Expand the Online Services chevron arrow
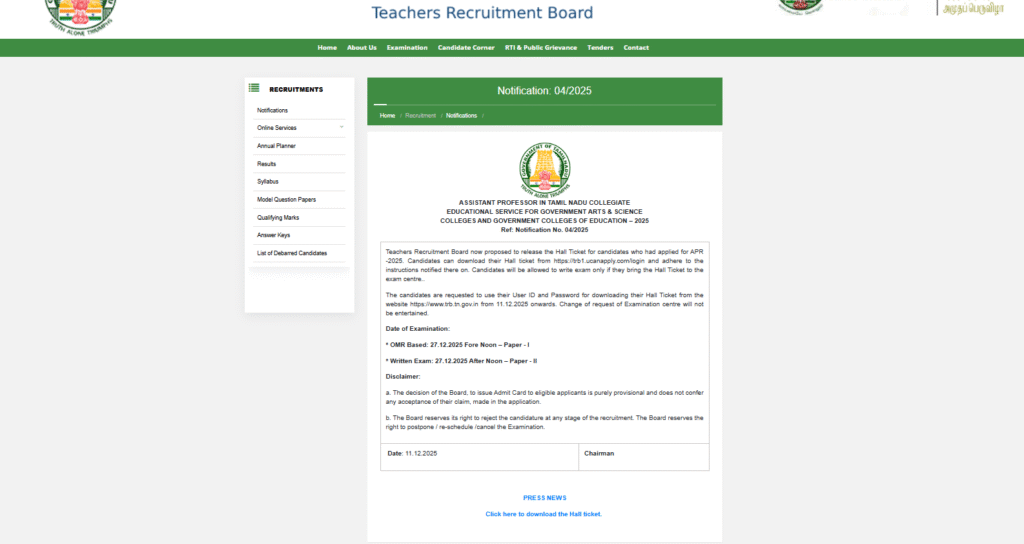1024x544 pixels. [x=341, y=127]
